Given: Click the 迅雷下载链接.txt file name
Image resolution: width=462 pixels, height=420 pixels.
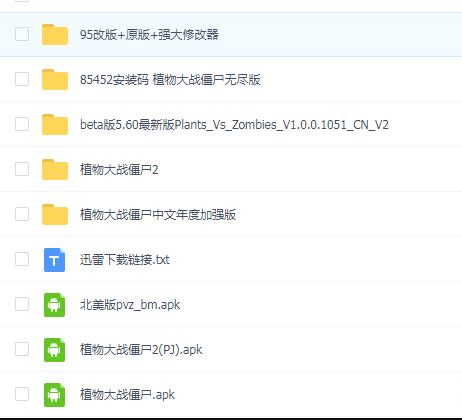Looking at the screenshot, I should coord(125,259).
